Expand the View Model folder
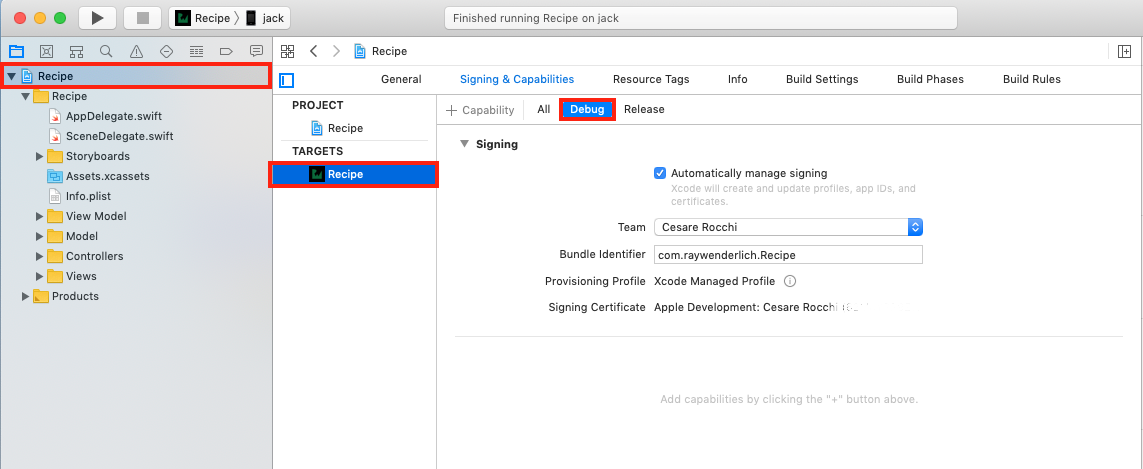Screen dimensions: 1143x469 click(39, 216)
